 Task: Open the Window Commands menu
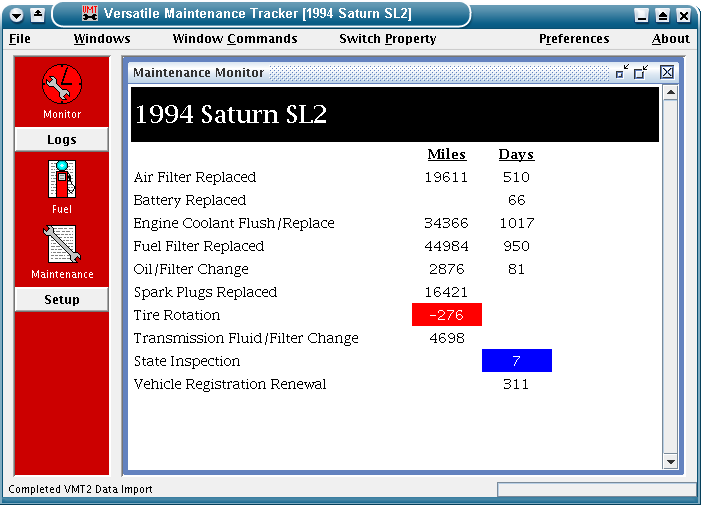[x=235, y=39]
